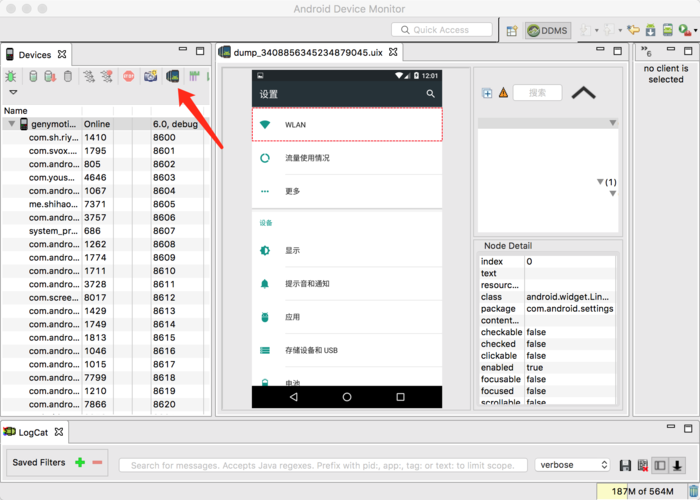
Task: Open the Devices view menu triangle
Action: coord(13,92)
